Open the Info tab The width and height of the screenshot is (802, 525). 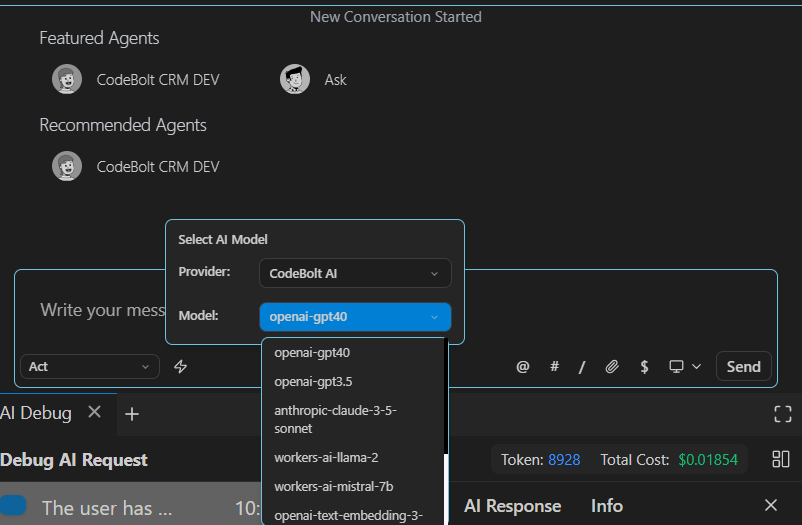[607, 506]
